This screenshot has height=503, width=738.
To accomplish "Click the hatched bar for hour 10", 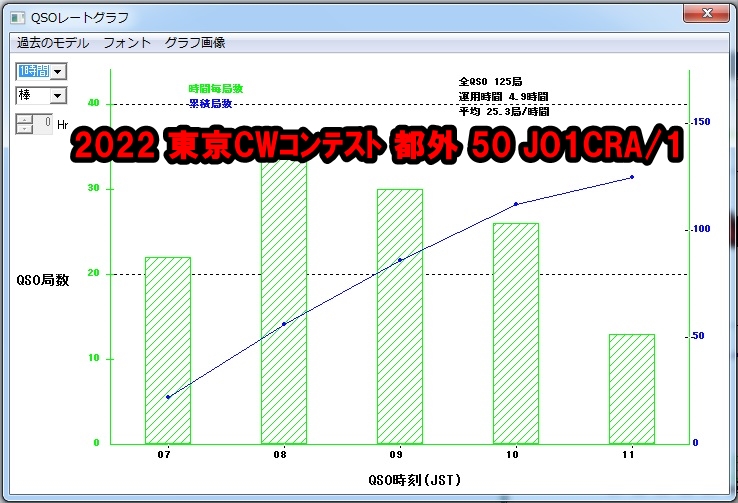I will (516, 333).
